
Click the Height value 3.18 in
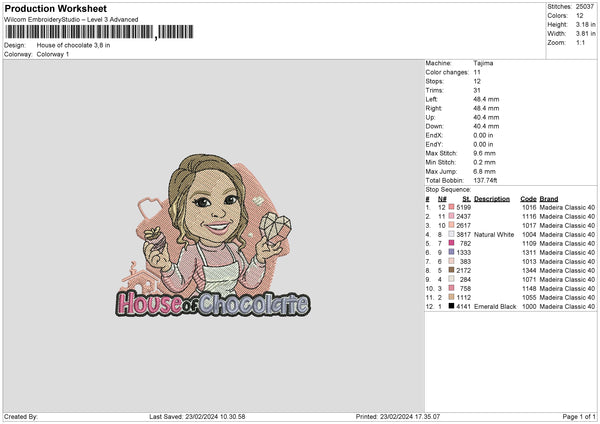point(585,24)
